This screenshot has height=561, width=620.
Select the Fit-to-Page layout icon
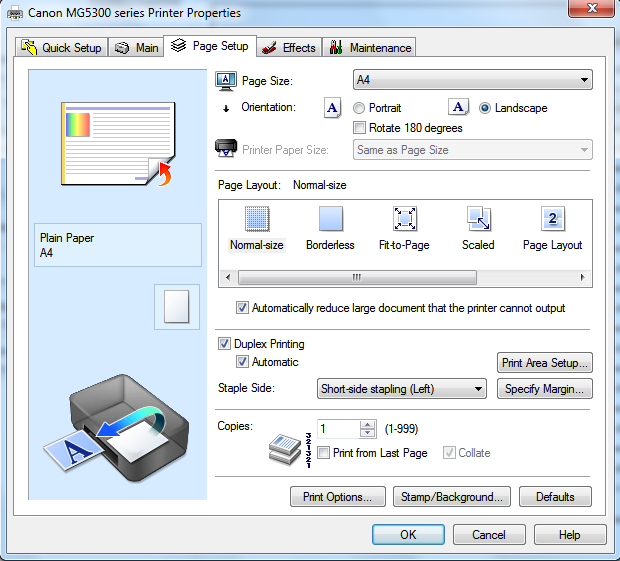coord(405,219)
